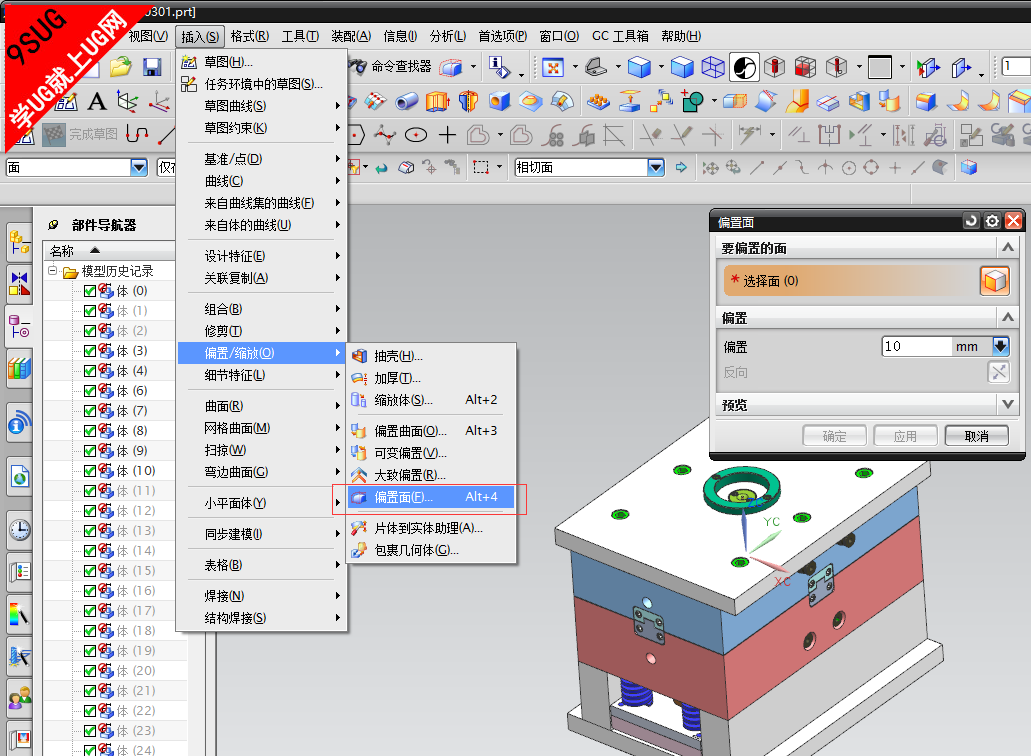This screenshot has width=1031, height=756.
Task: Open the dropdown arrow beside Fit view
Action: 575,67
